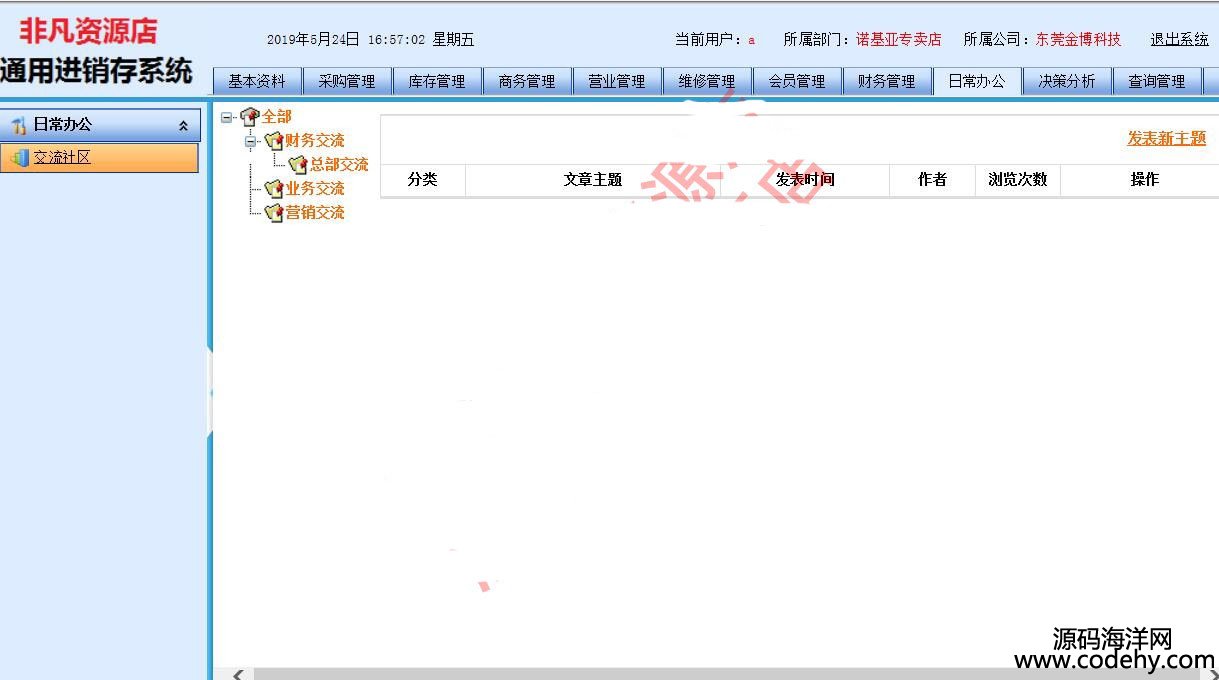1219x680 pixels.
Task: Select the 营销交流 tree item
Action: tap(315, 213)
